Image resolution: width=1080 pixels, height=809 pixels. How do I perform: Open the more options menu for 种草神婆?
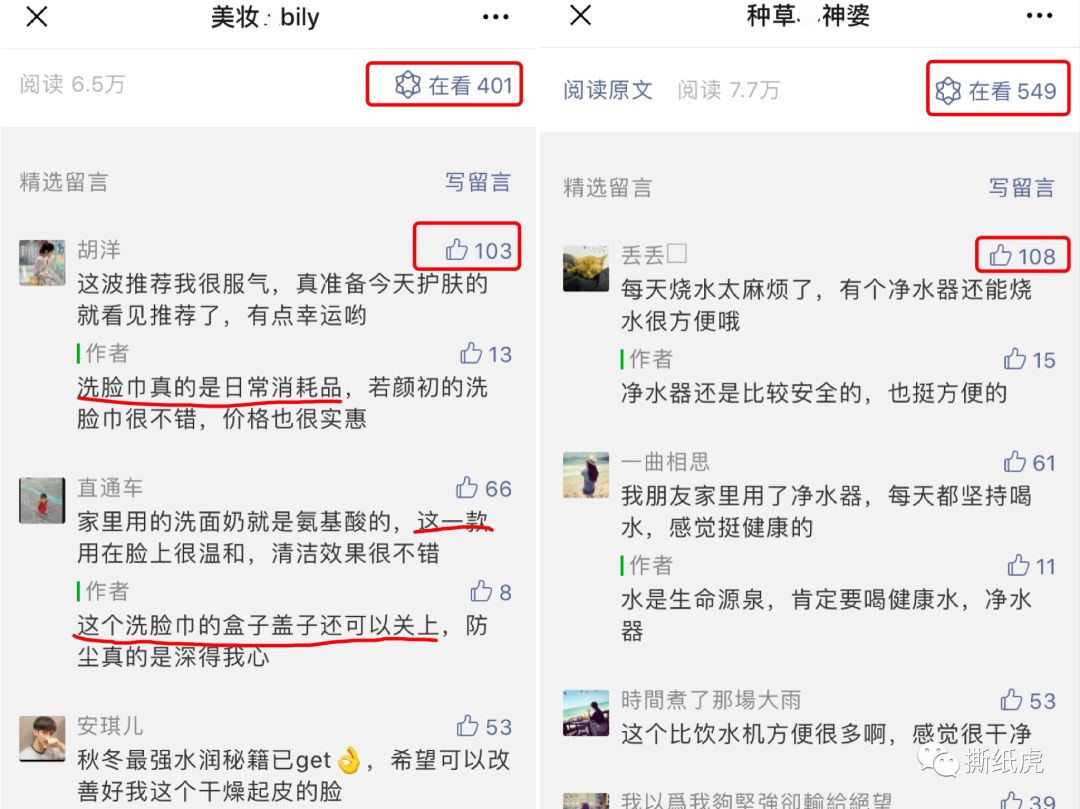1039,15
